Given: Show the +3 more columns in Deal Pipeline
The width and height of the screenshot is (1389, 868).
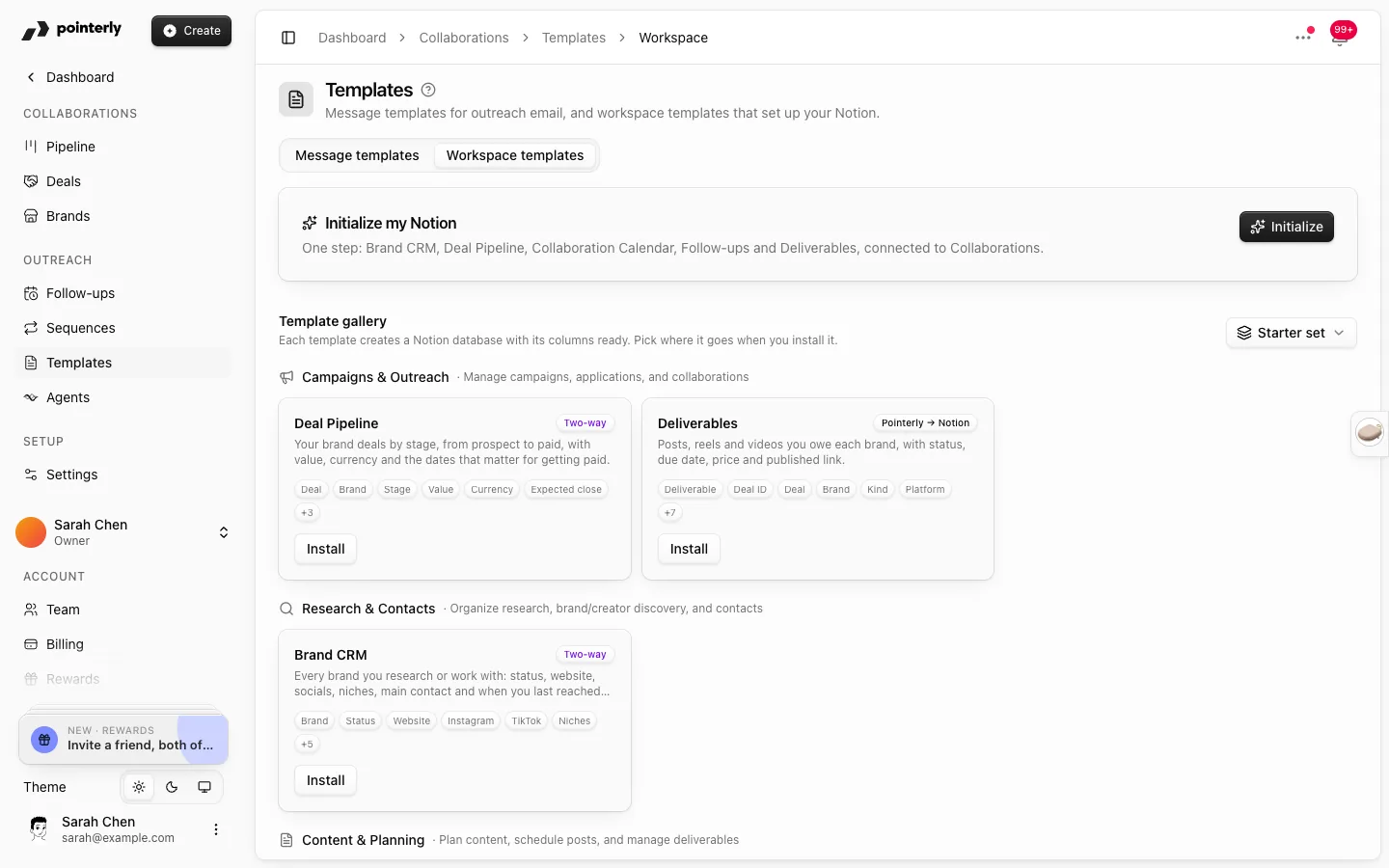Looking at the screenshot, I should click(307, 513).
